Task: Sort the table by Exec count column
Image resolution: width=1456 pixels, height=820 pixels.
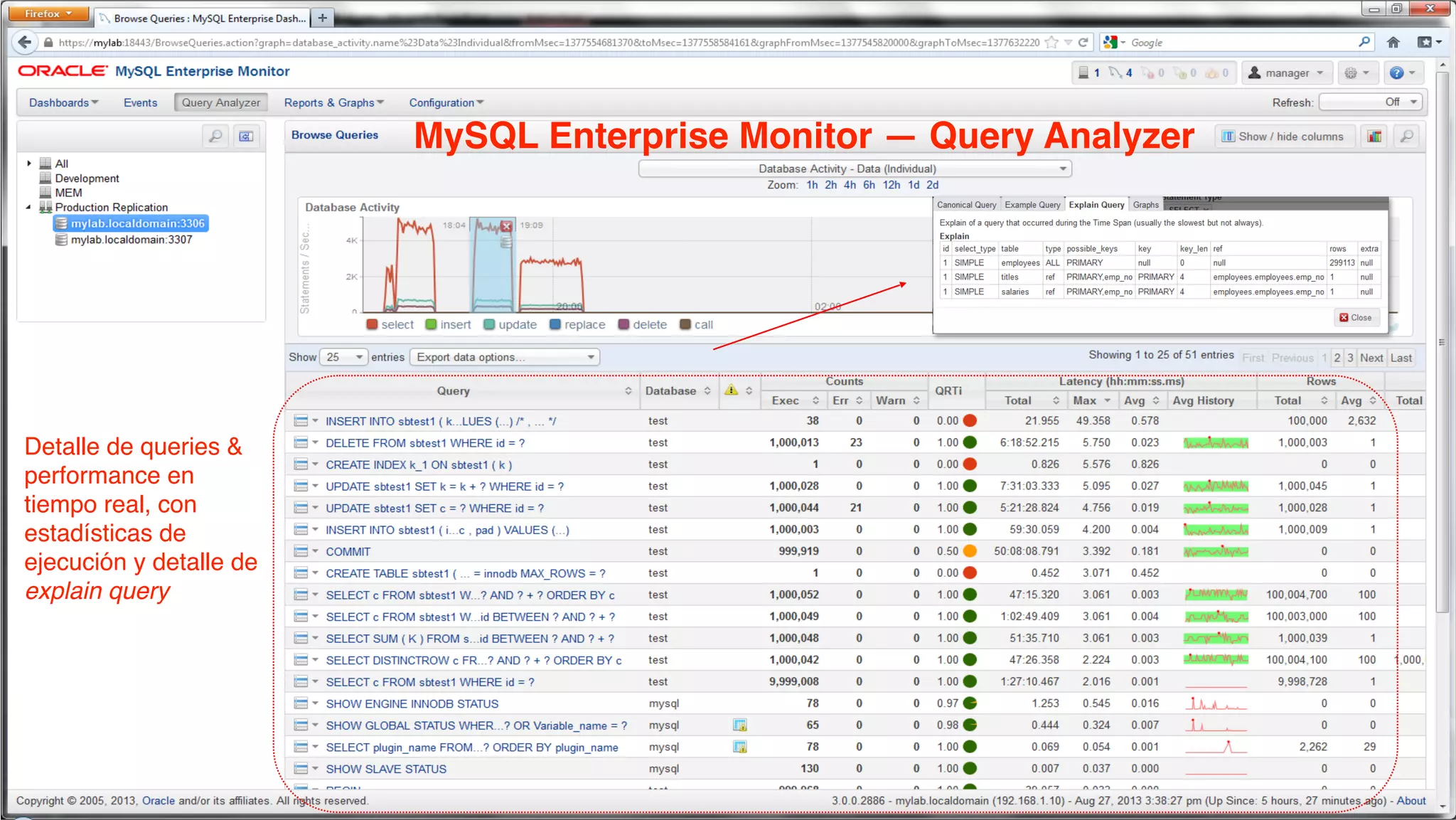Action: (x=793, y=400)
